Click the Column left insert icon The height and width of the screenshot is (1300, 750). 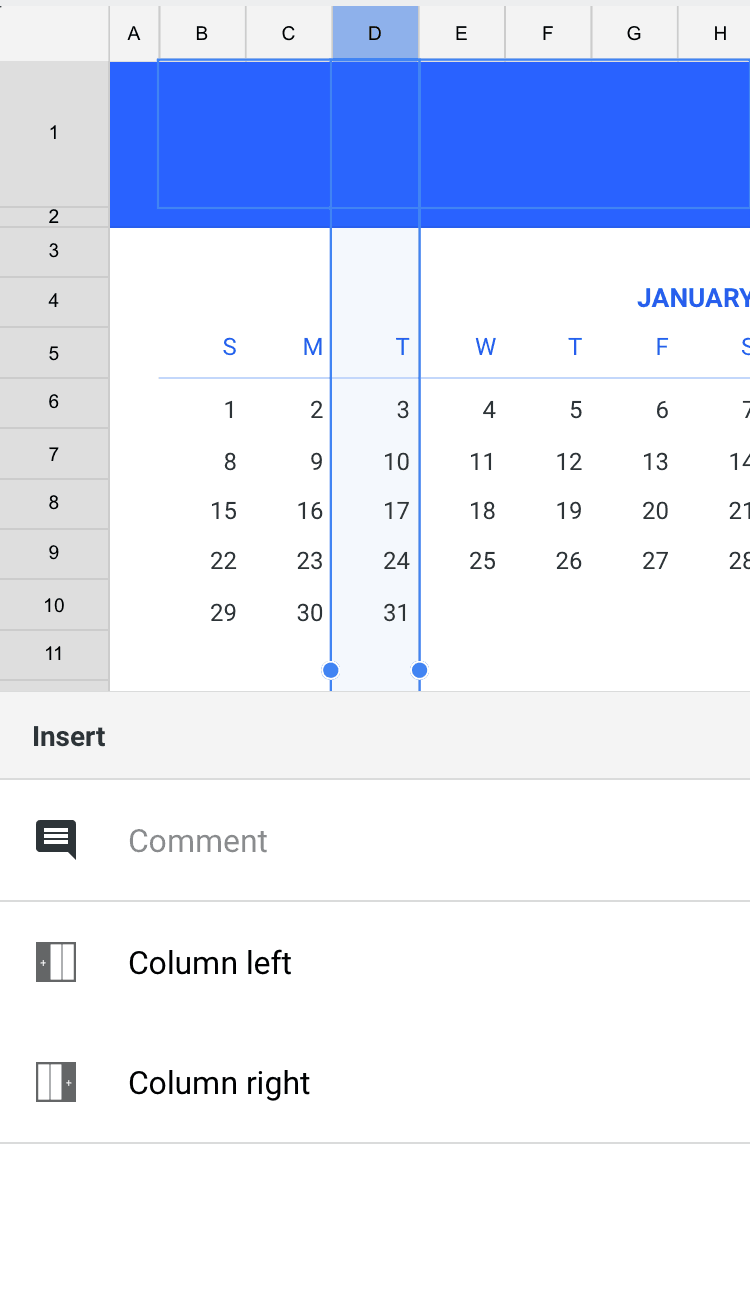(x=56, y=962)
